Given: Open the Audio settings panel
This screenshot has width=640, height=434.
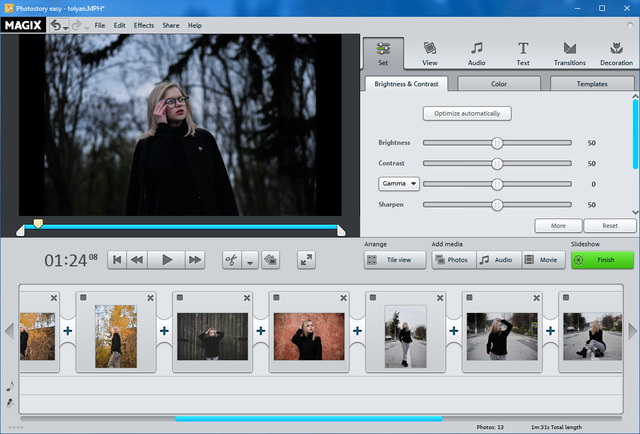Looking at the screenshot, I should point(477,53).
